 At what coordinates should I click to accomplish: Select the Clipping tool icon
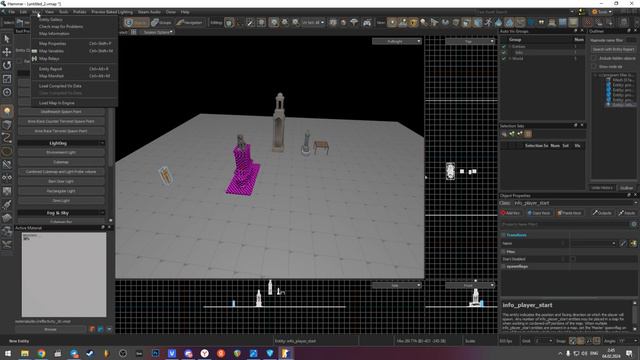pos(7,164)
